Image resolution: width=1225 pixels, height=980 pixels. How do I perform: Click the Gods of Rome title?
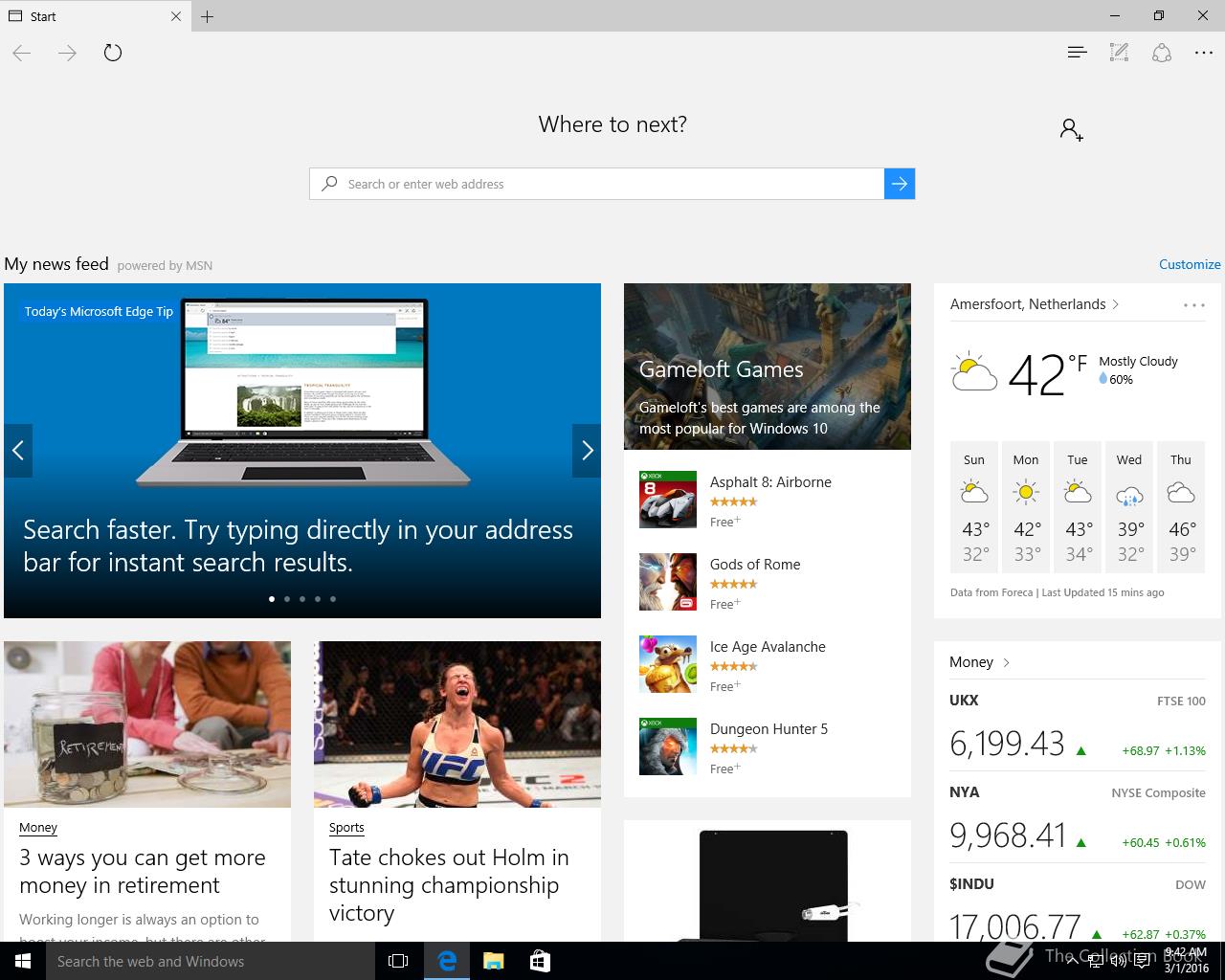(x=755, y=565)
